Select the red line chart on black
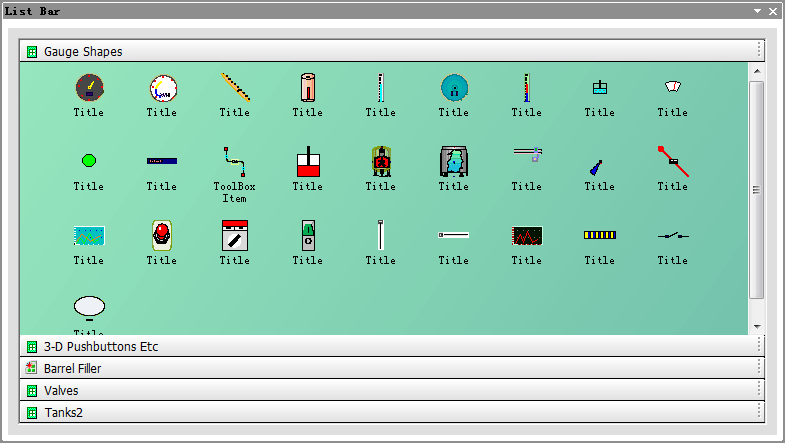 coord(526,235)
